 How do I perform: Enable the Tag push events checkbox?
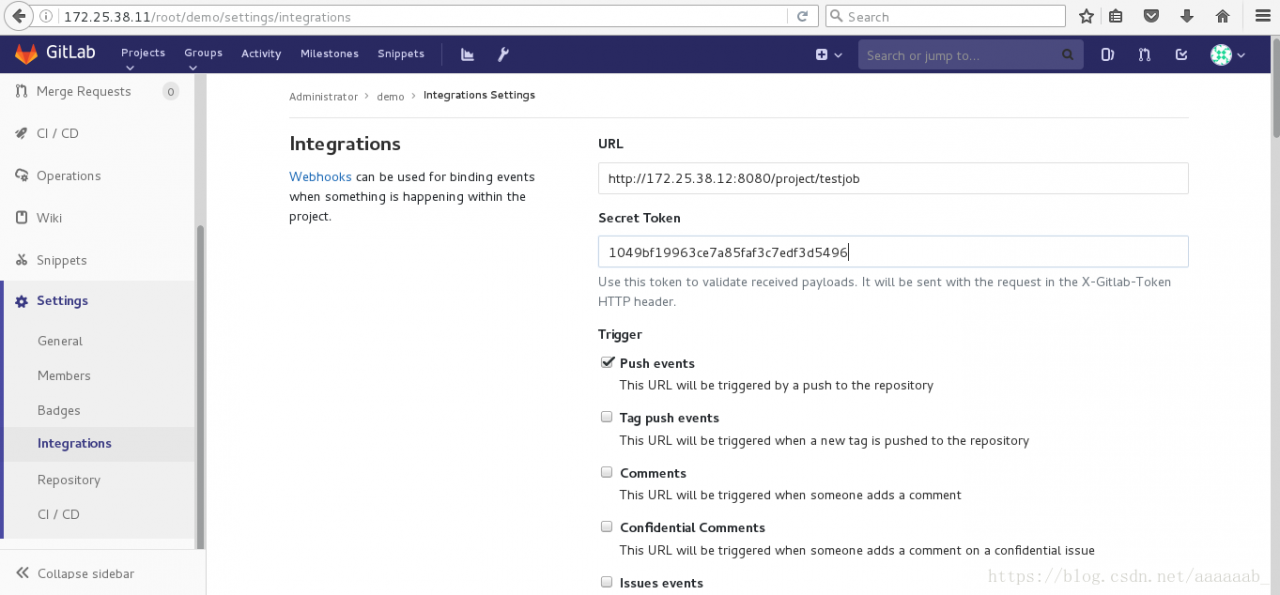(x=606, y=417)
